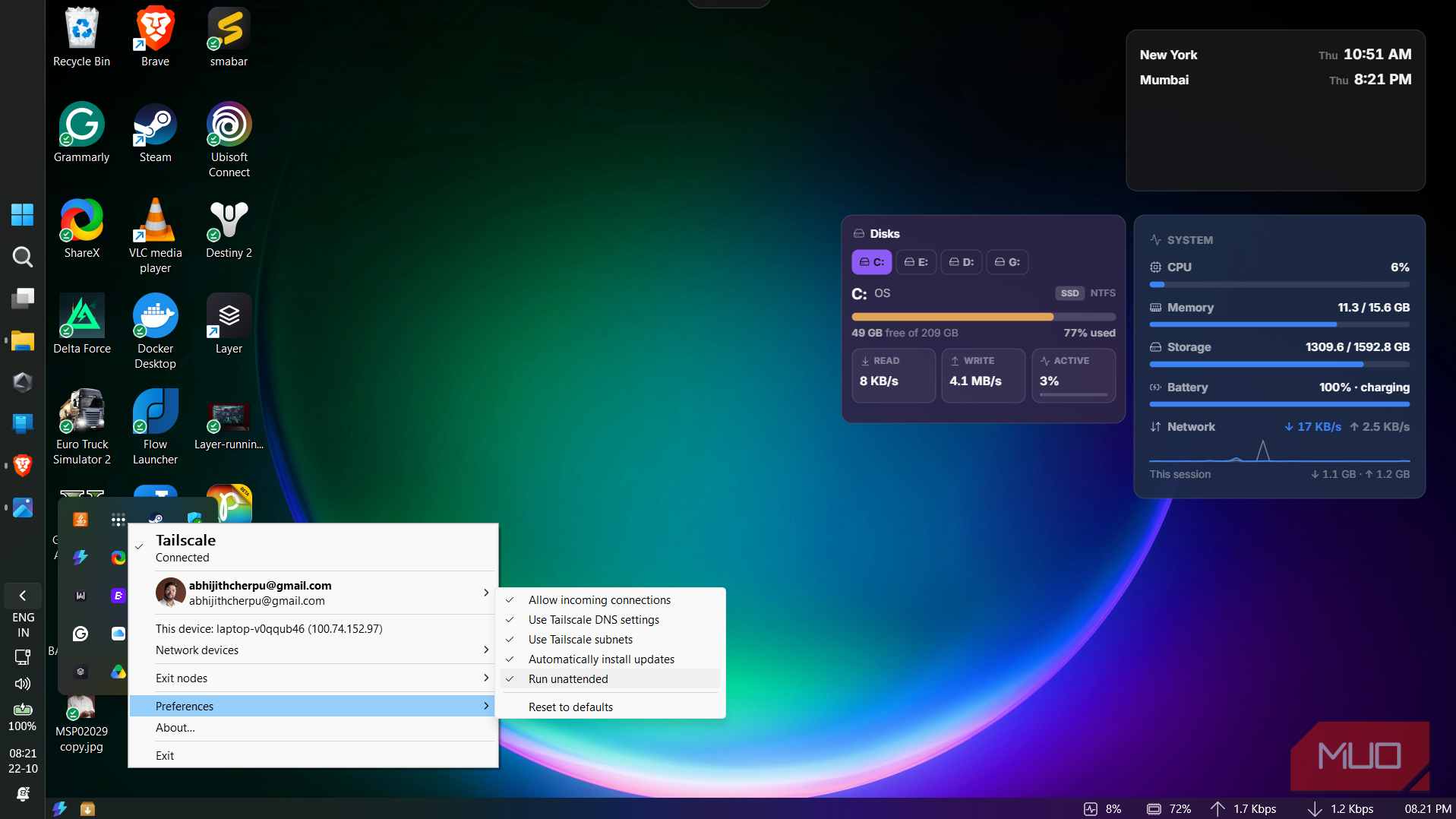Open the Layer desktop shortcut
This screenshot has height=819, width=1456.
[229, 324]
